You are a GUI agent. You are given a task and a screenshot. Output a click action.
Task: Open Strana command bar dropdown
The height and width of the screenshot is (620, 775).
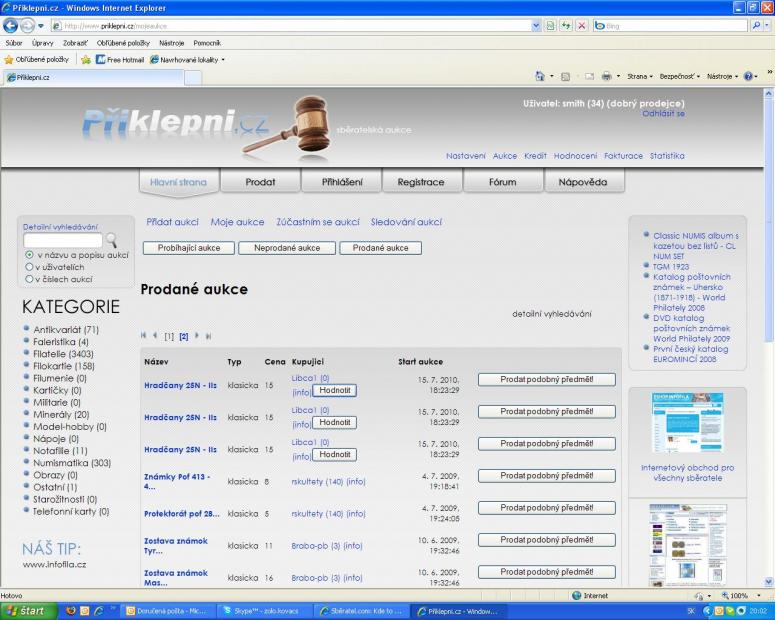pyautogui.click(x=640, y=76)
